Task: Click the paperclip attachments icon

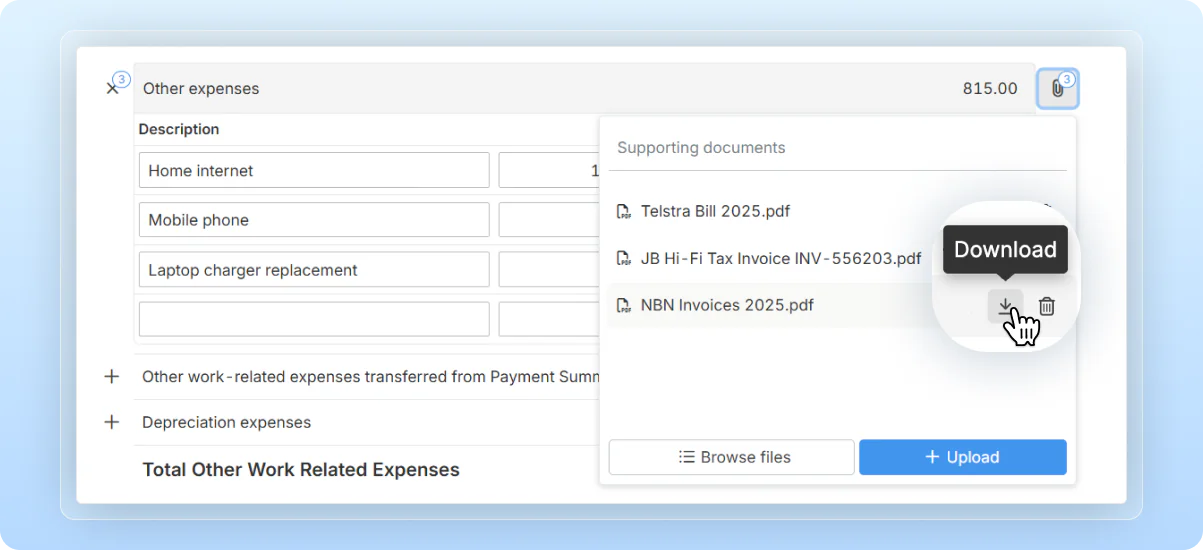Action: [x=1057, y=89]
